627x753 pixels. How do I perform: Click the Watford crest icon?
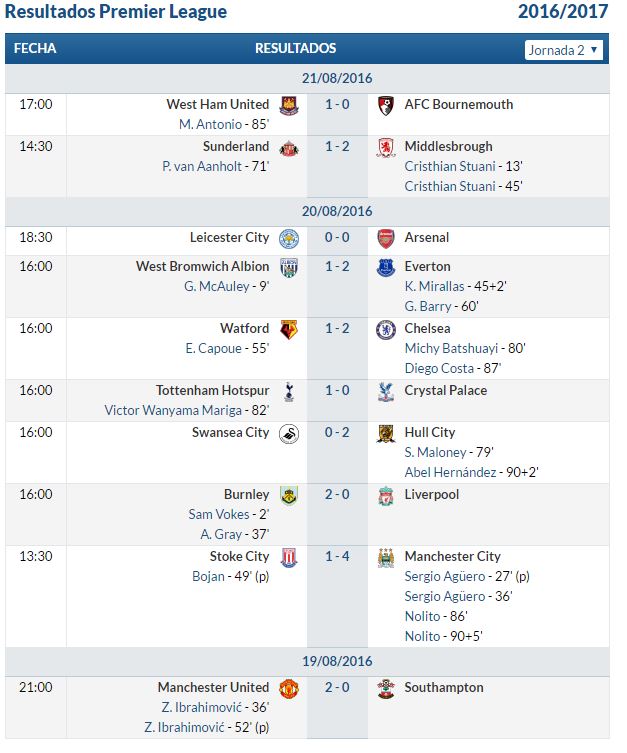pos(289,329)
